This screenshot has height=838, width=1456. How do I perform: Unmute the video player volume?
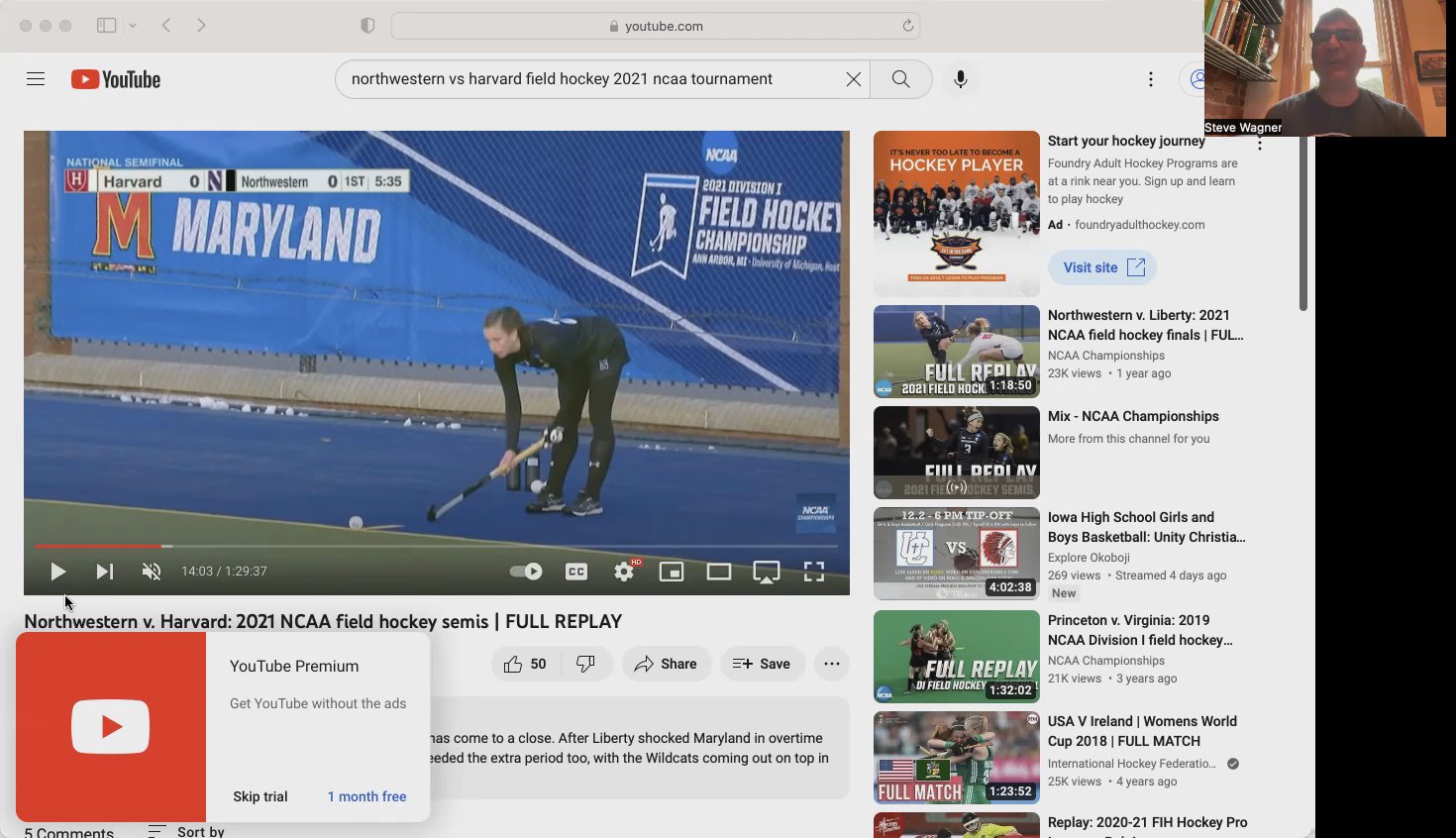[x=152, y=572]
